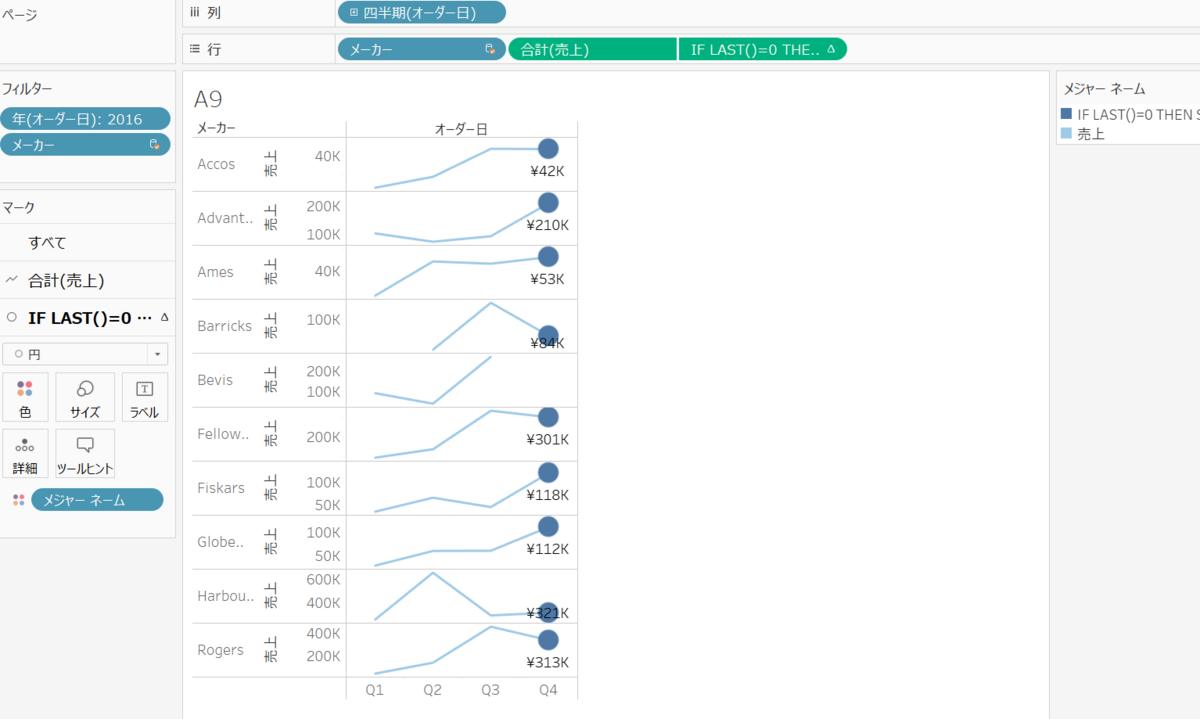Click the Q2 axis label
Image resolution: width=1200 pixels, height=719 pixels.
pyautogui.click(x=432, y=690)
